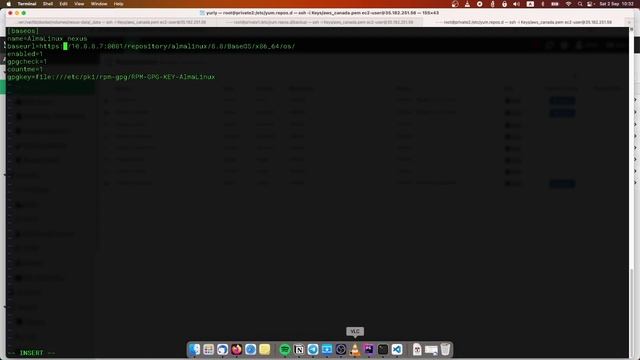Click the baseurl line in the editor
Screen dimensions: 640x360
click(151, 47)
